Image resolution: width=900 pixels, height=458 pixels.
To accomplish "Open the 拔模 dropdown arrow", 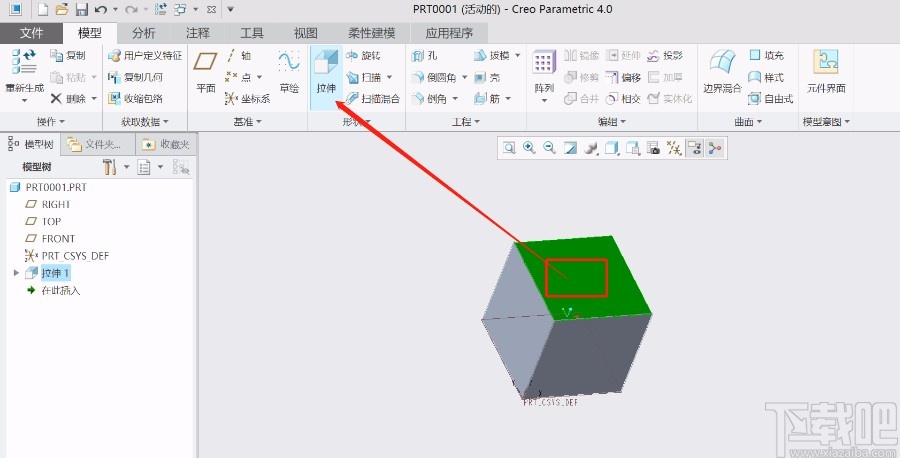I will click(517, 56).
